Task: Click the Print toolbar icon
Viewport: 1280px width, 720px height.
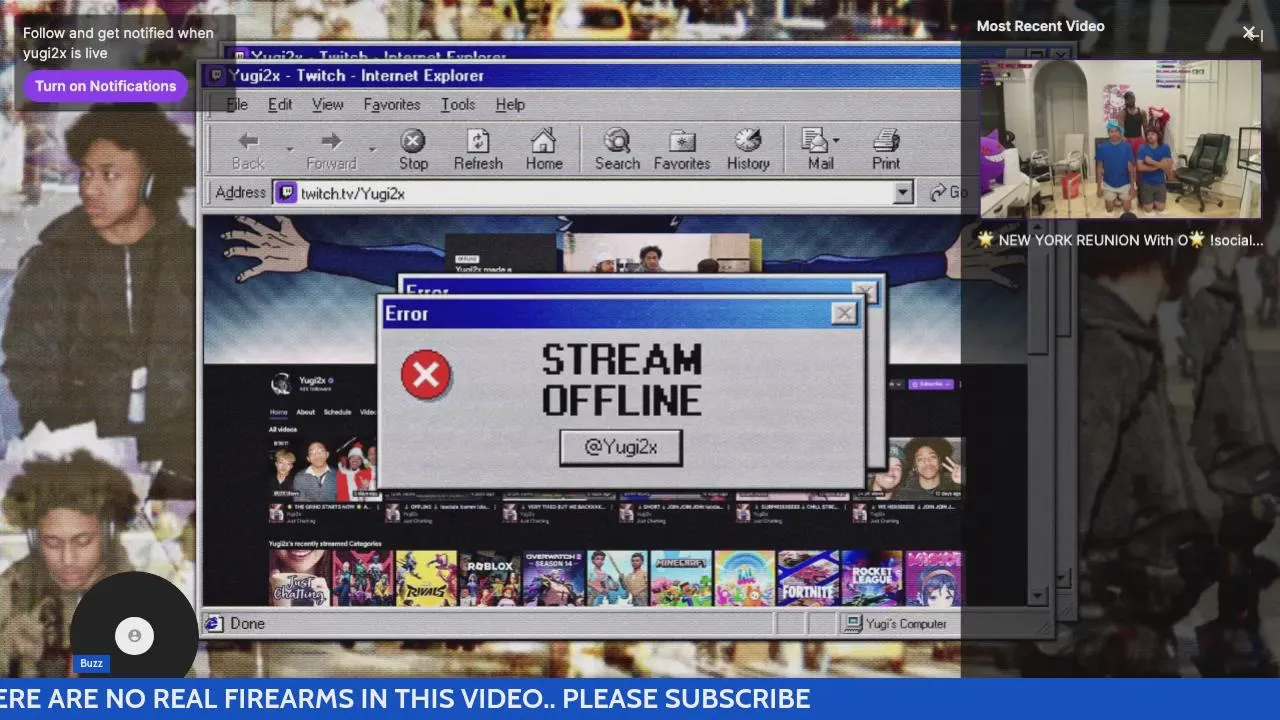Action: coord(886,141)
